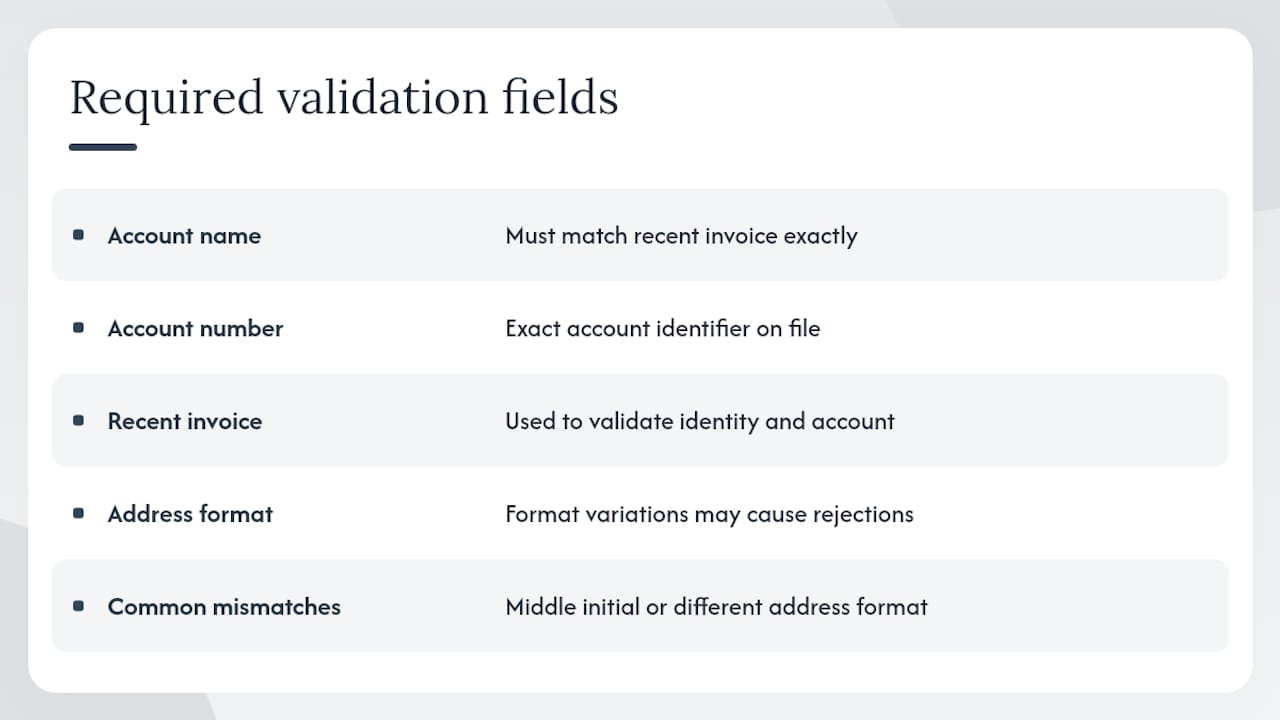Select the Account name label
This screenshot has width=1280, height=720.
coord(184,236)
